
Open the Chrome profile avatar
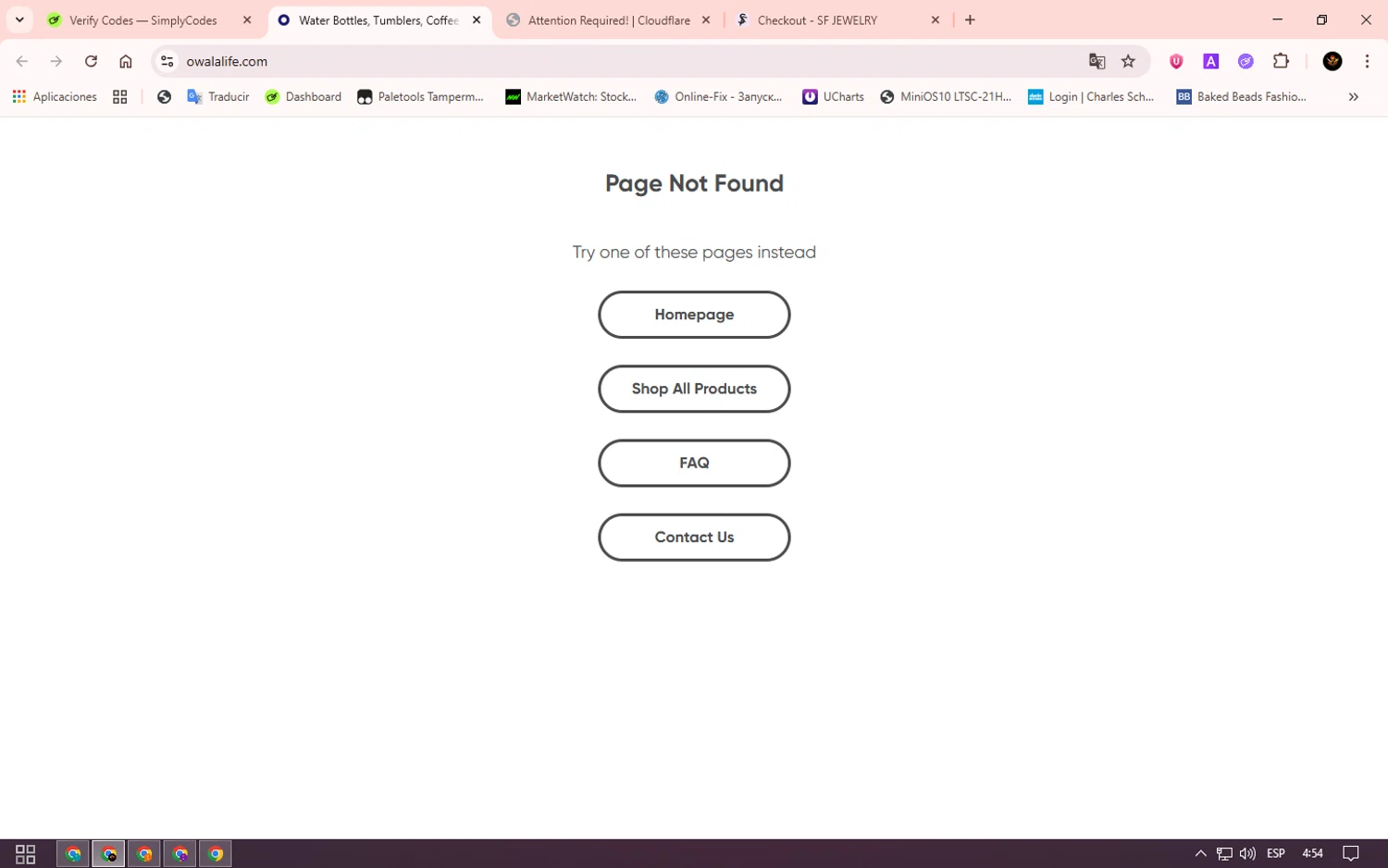click(x=1332, y=61)
